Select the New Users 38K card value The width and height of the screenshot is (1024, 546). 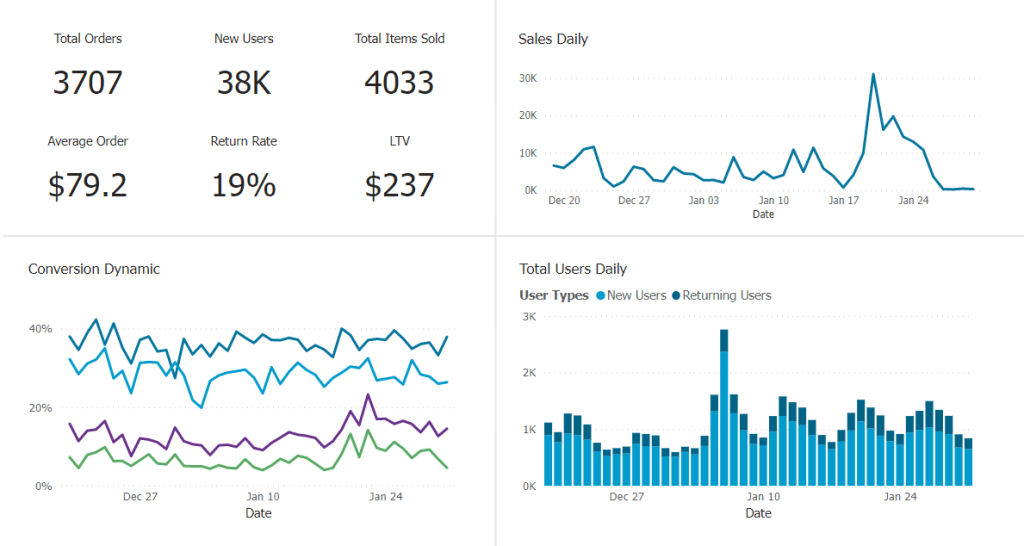click(244, 83)
